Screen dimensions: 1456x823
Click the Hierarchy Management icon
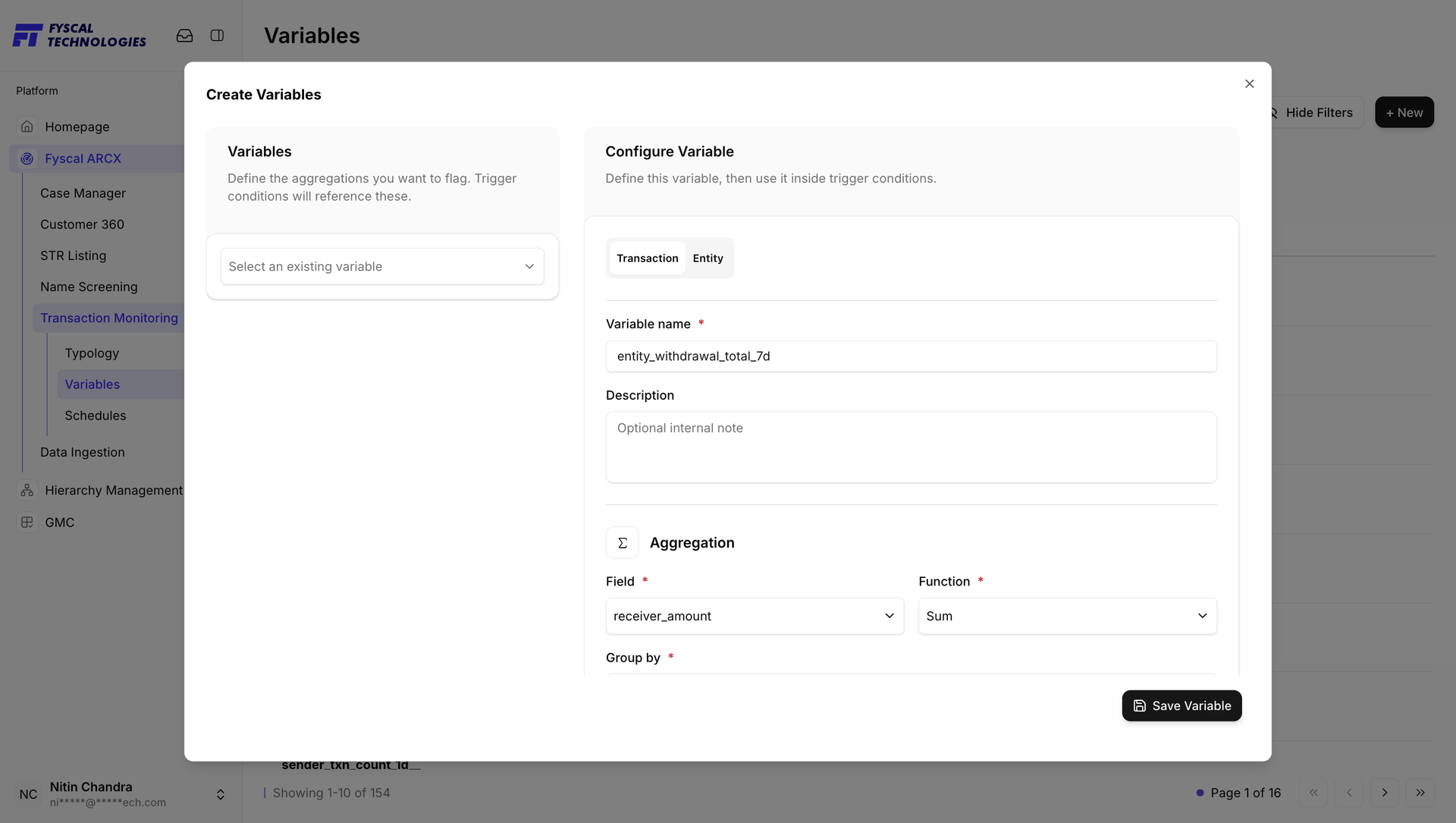27,491
